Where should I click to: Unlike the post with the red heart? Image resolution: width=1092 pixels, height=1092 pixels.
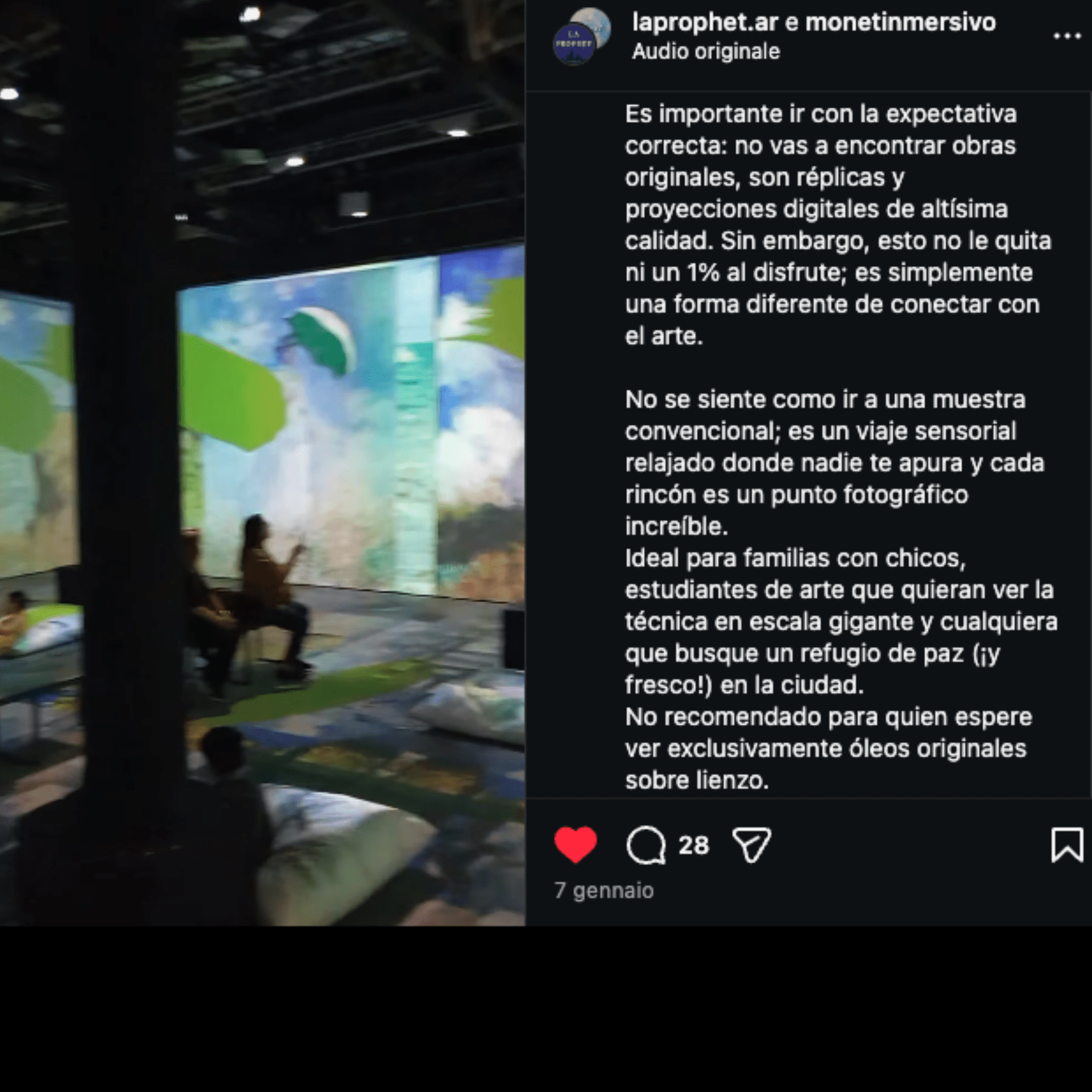pyautogui.click(x=576, y=845)
